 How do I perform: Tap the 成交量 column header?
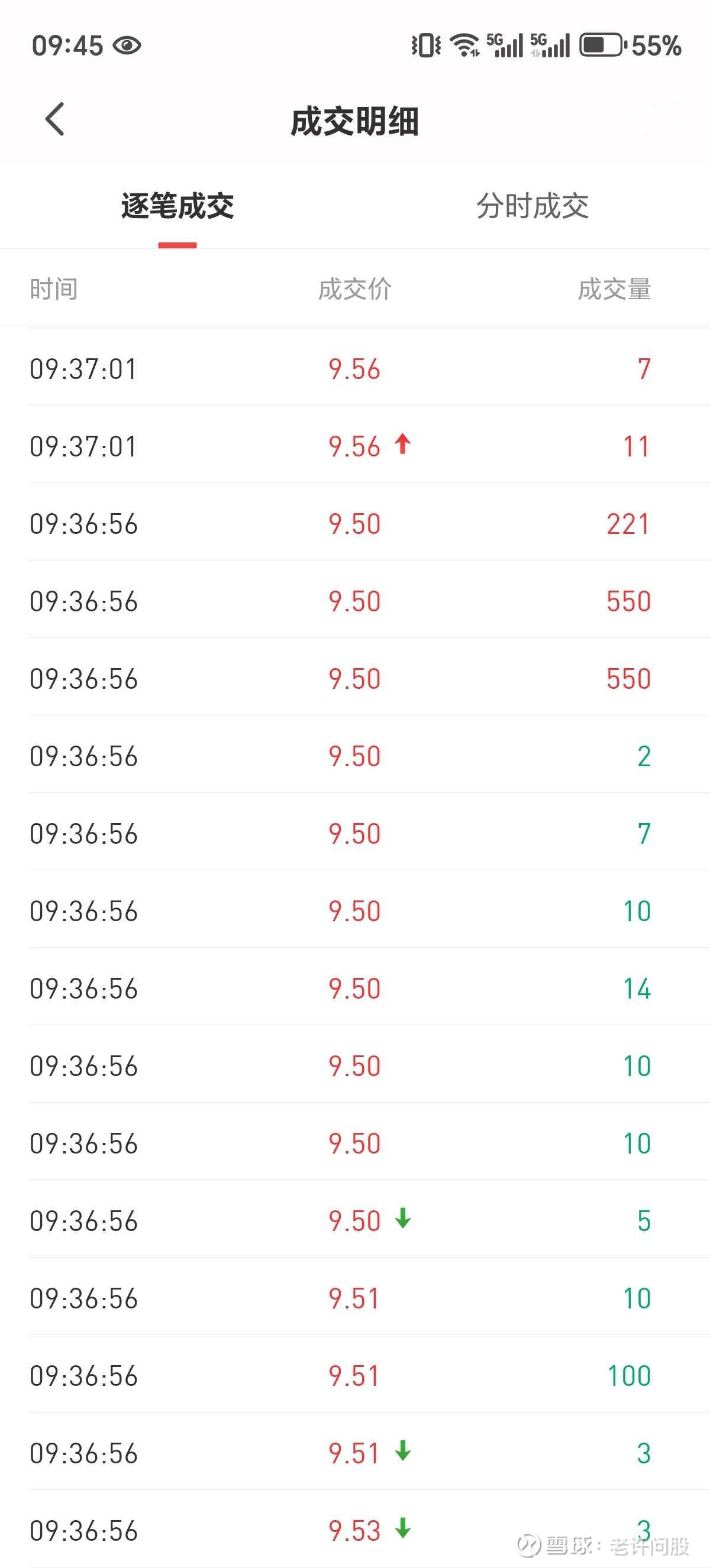614,289
